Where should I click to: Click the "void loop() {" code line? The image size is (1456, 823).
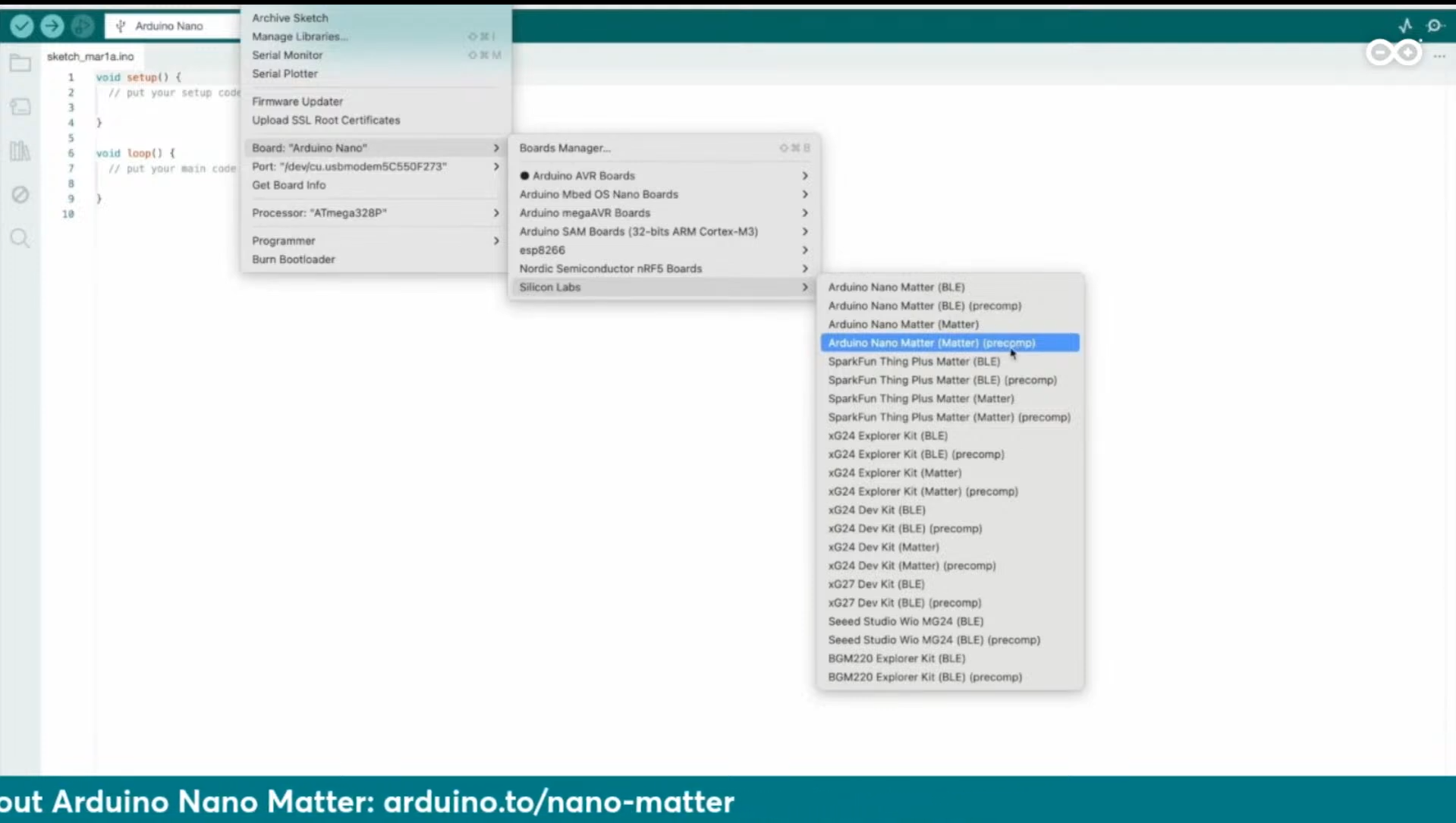pos(135,153)
